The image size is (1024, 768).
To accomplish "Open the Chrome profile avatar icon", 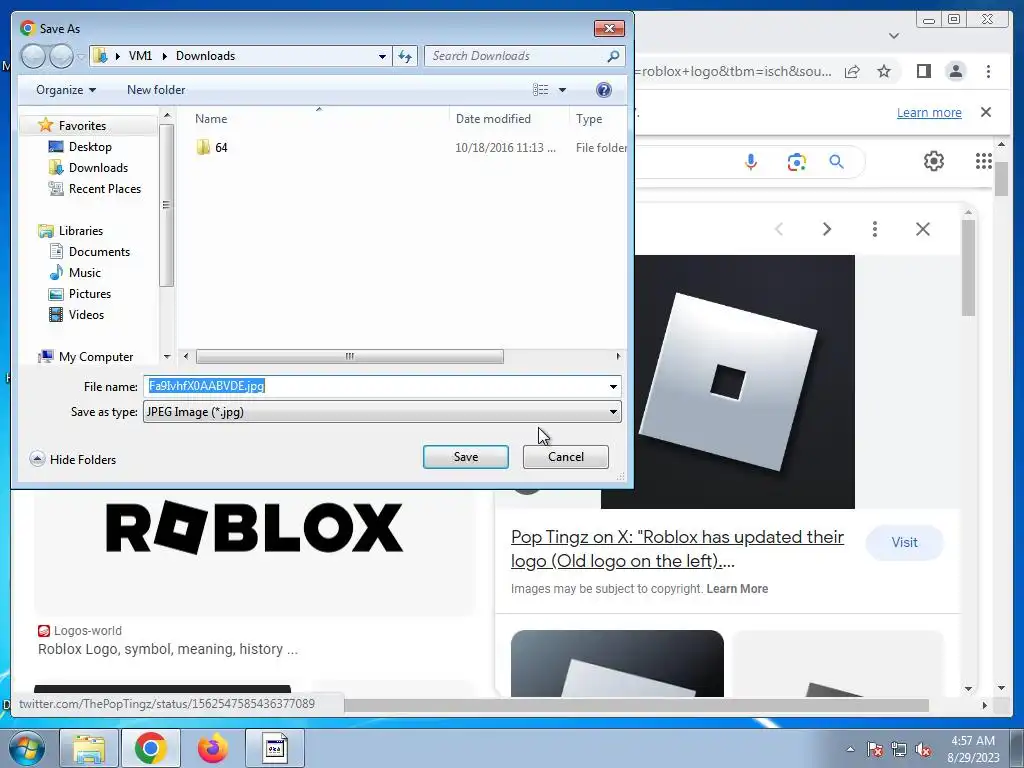I will pyautogui.click(x=955, y=71).
